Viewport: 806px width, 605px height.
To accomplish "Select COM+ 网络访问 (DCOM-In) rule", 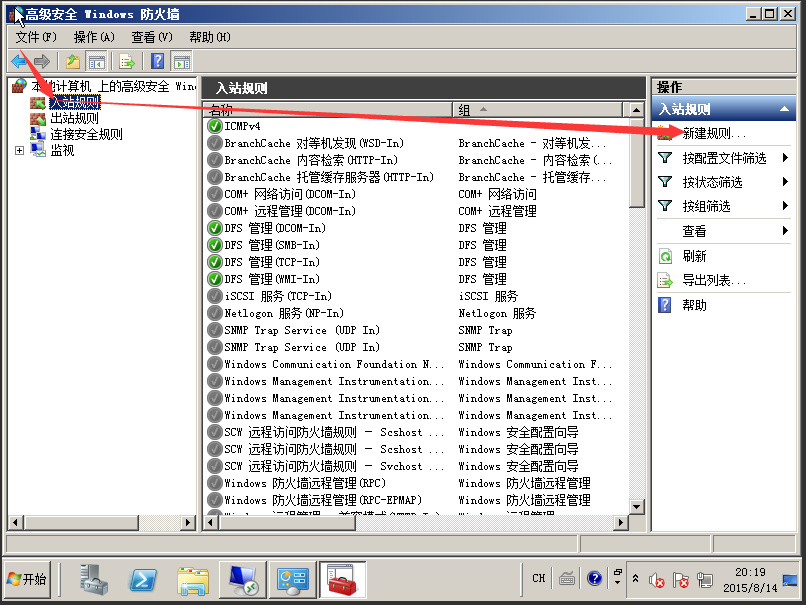I will [416, 194].
